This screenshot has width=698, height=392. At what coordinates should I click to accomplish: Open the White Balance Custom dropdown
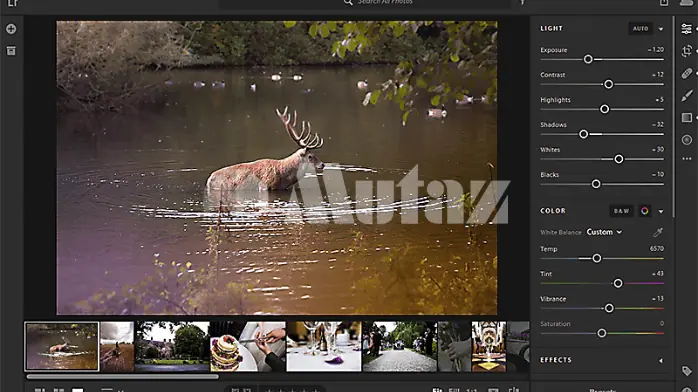coord(604,232)
